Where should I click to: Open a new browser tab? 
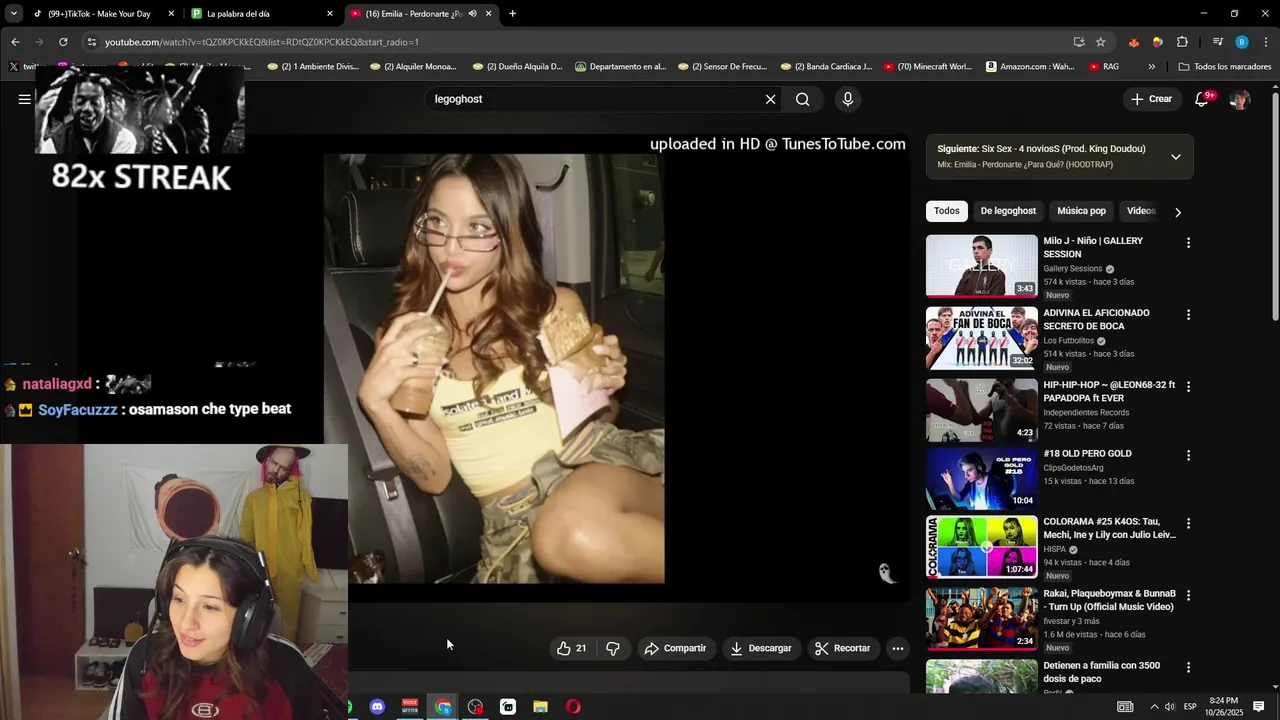pos(512,14)
